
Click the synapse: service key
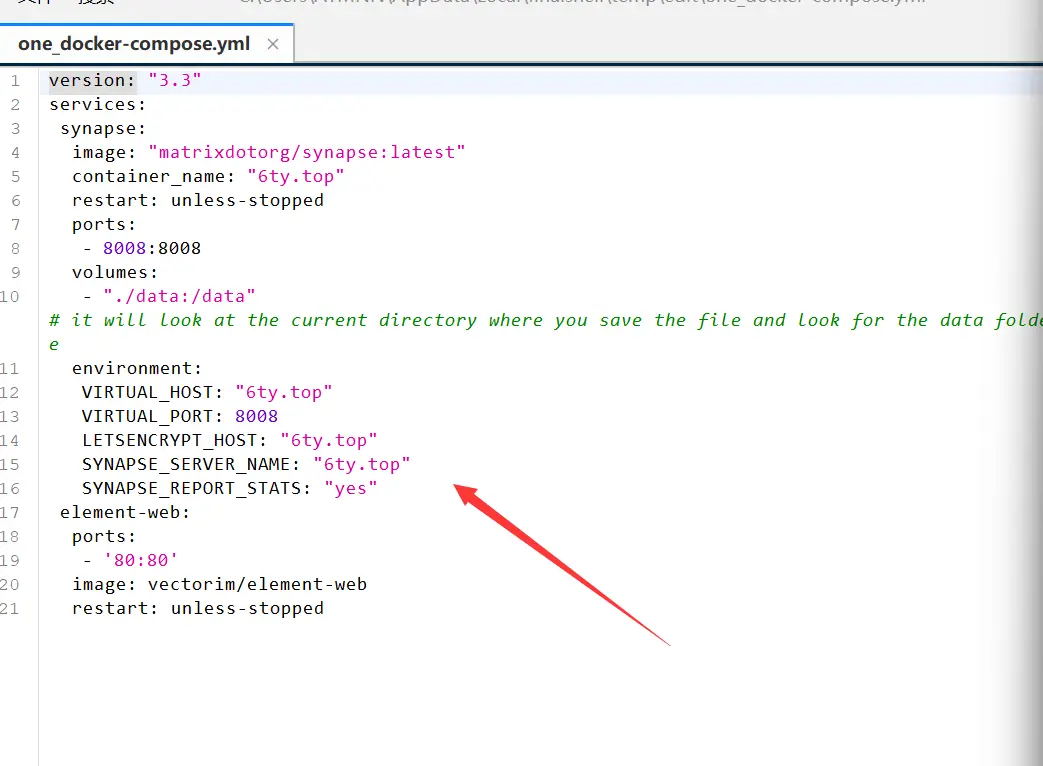tap(102, 128)
